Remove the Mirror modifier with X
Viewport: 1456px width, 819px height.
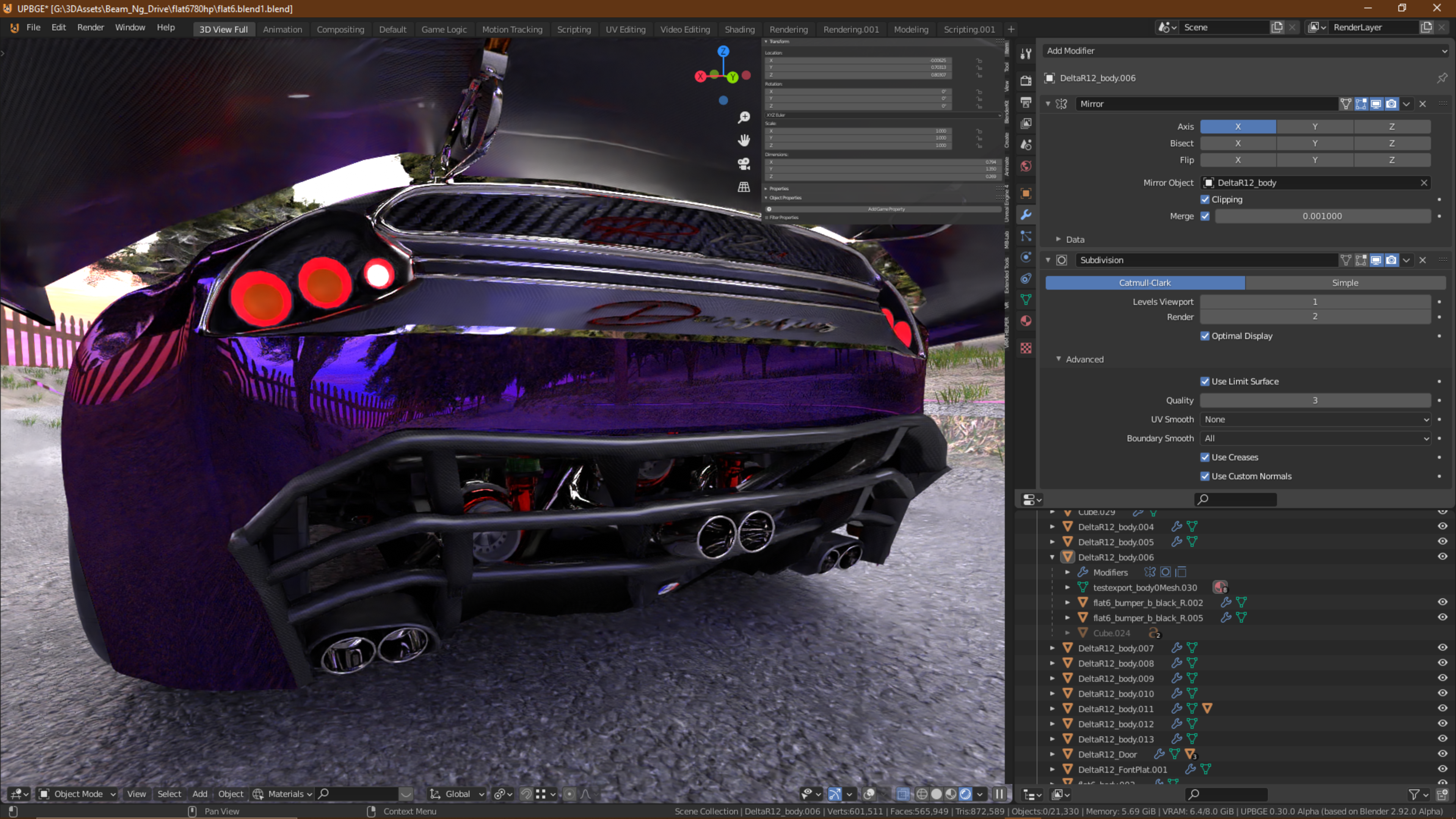coord(1423,104)
